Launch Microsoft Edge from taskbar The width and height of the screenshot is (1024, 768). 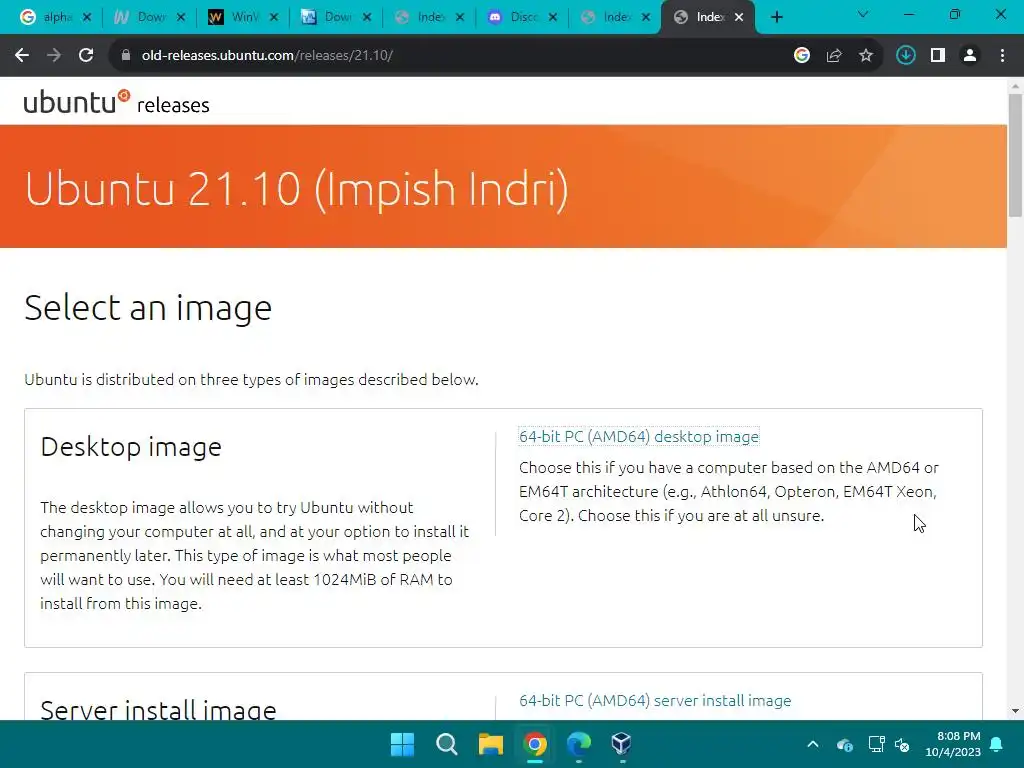(x=579, y=744)
